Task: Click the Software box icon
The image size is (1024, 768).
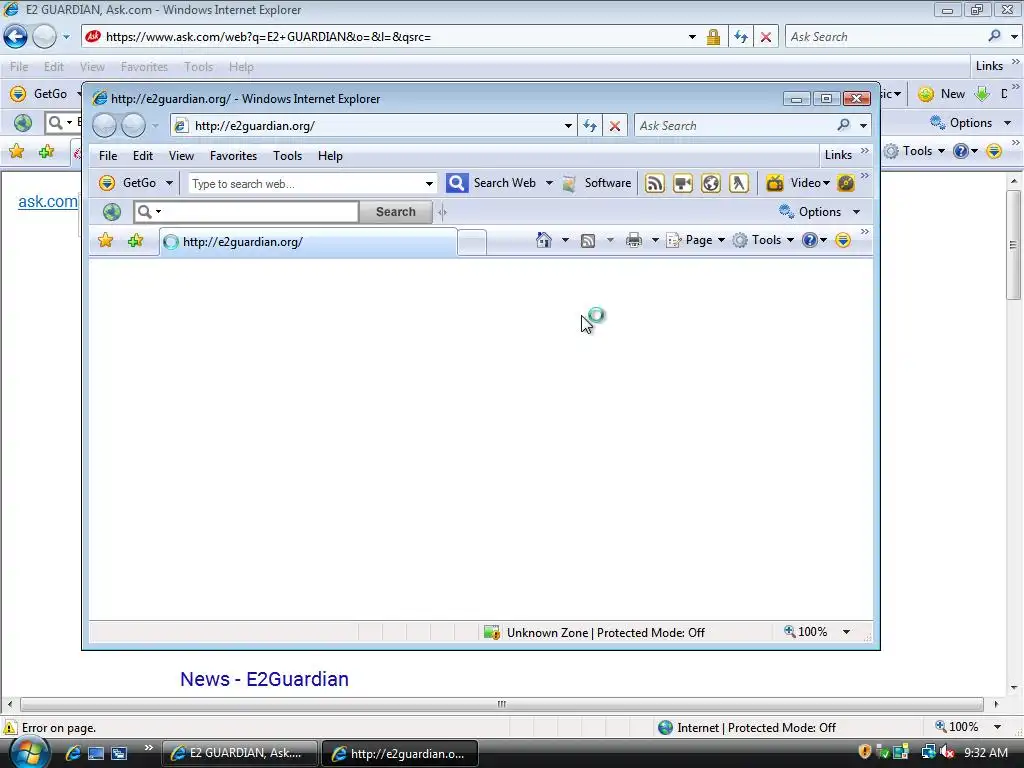Action: [569, 184]
